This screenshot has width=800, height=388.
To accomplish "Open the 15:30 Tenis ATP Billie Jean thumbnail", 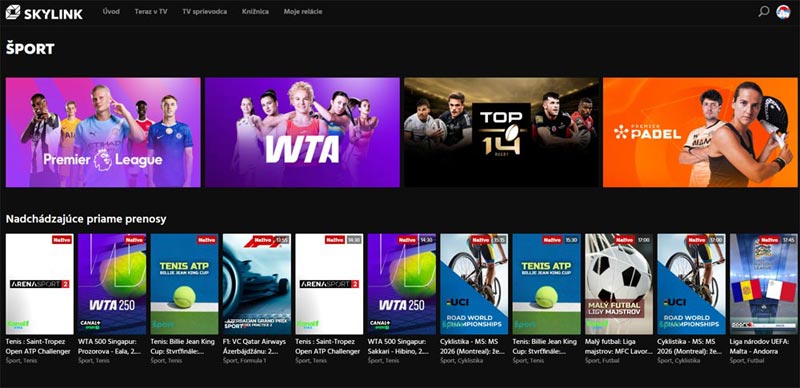I will [x=546, y=284].
